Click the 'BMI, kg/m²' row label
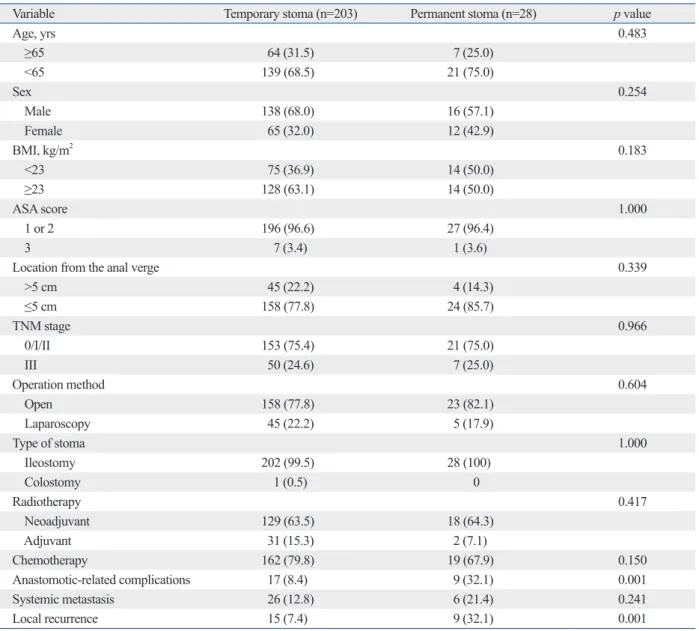The width and height of the screenshot is (699, 631). tap(43, 150)
